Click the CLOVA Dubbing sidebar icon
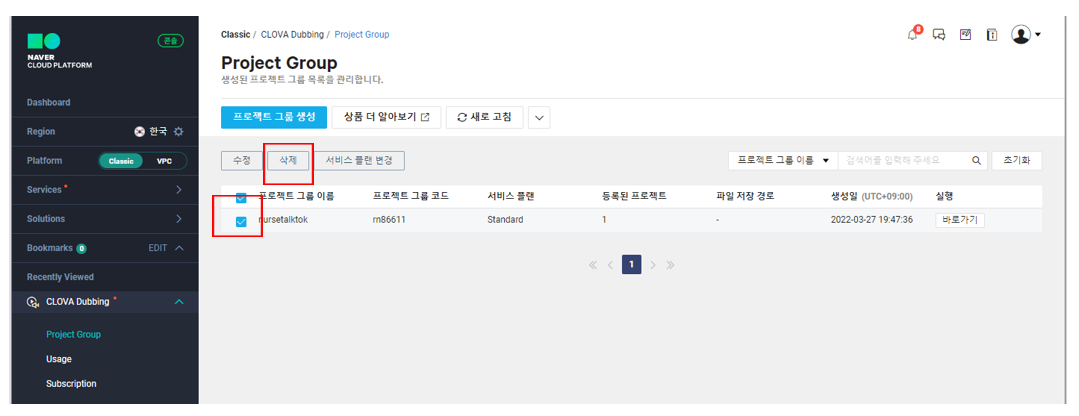 [x=32, y=302]
